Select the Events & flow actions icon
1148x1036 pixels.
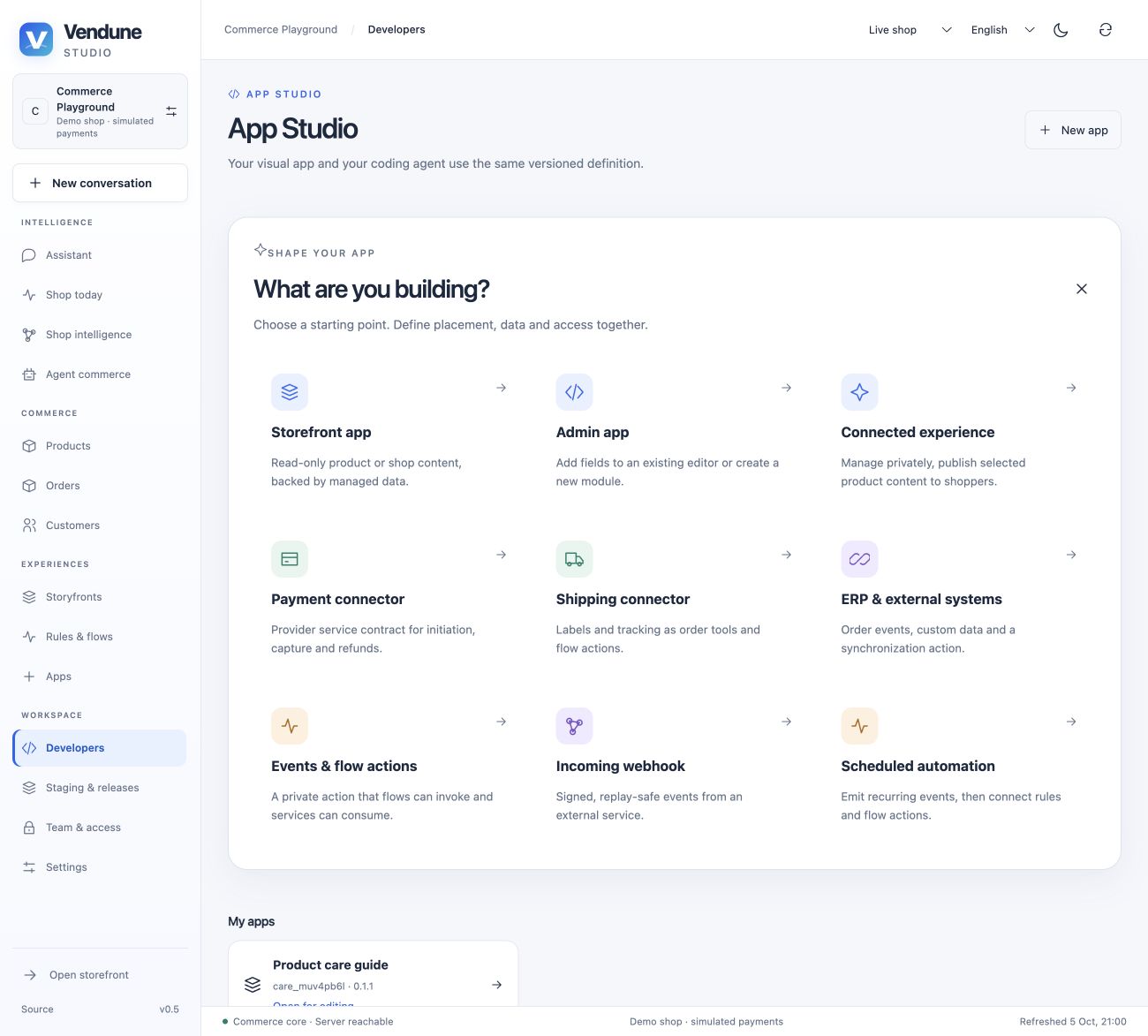point(290,726)
